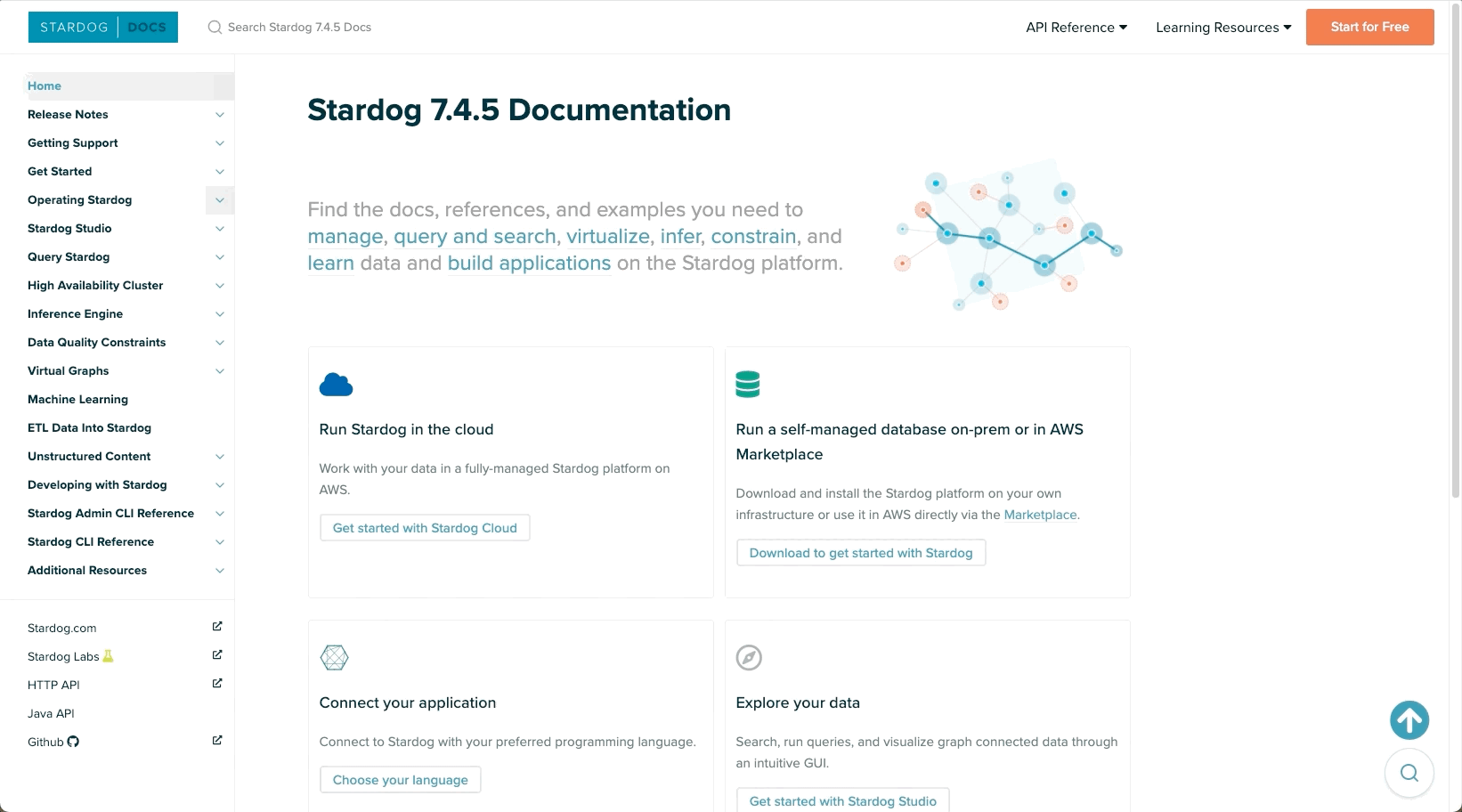Viewport: 1462px width, 812px height.
Task: Expand the Virtual Graphs chevron
Action: (220, 371)
